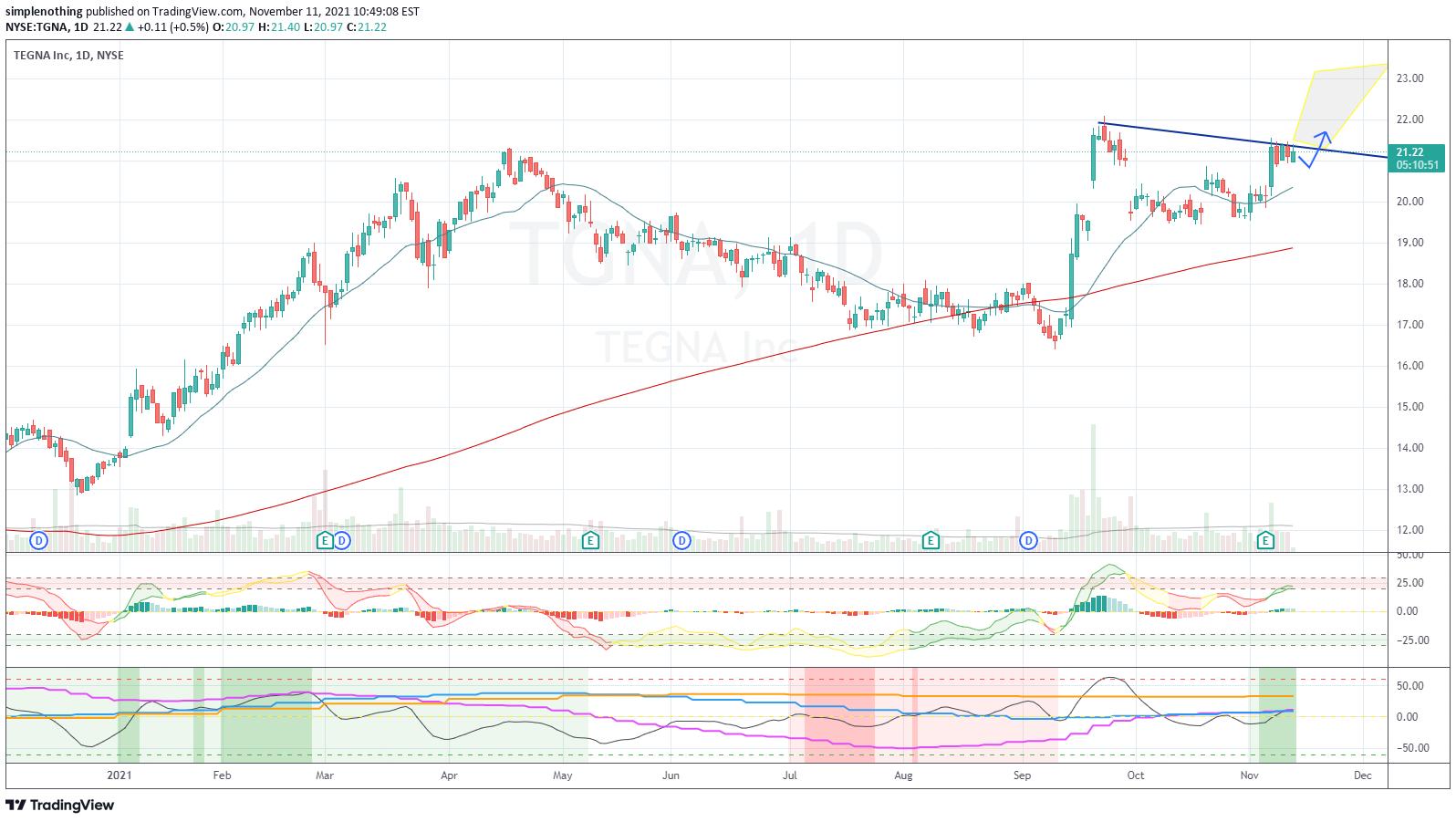Click the March dividend D marker

(342, 541)
